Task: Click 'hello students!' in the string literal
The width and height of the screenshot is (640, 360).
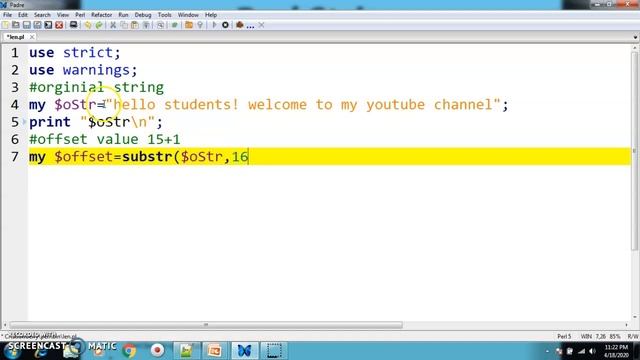Action: coord(176,104)
